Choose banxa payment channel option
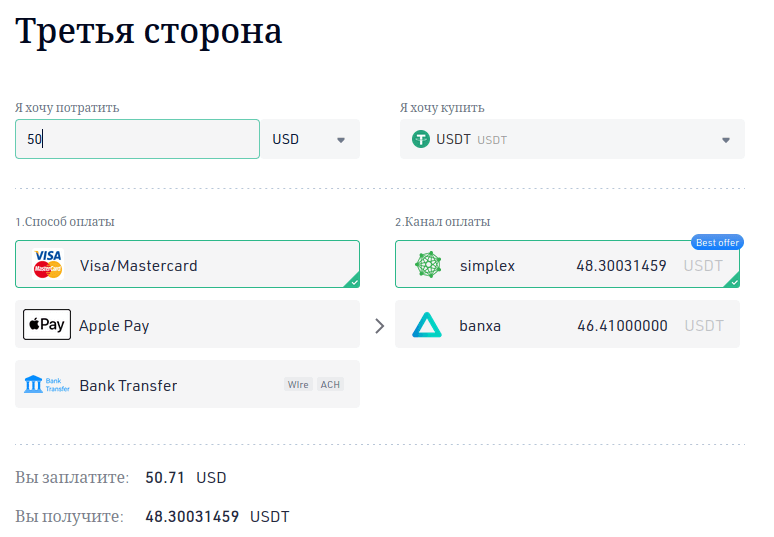774x537 pixels. pyautogui.click(x=567, y=325)
